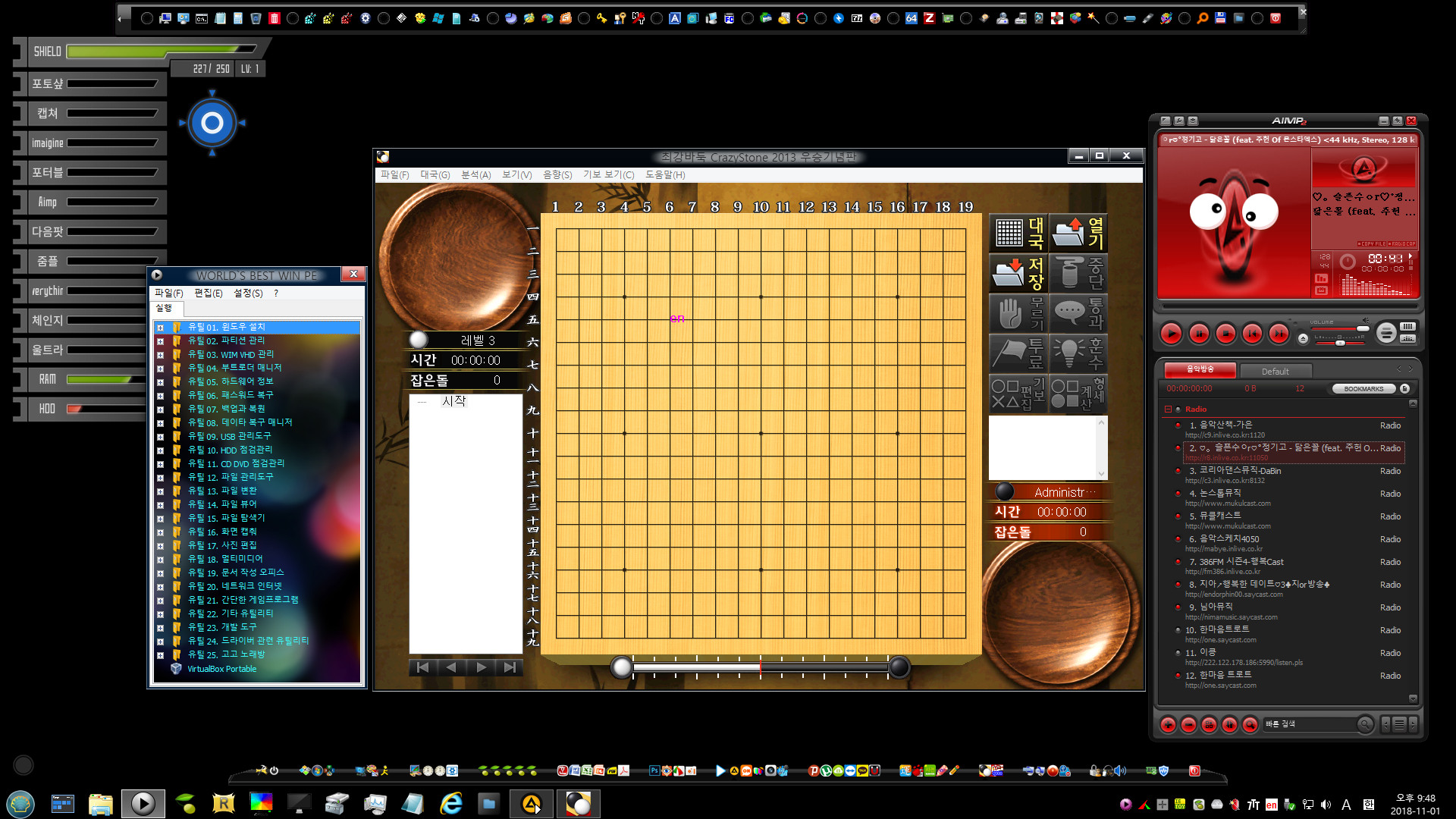Open 설정(S) menu in WORLD'S BEST WIN PE
This screenshot has width=1456, height=819.
point(248,293)
